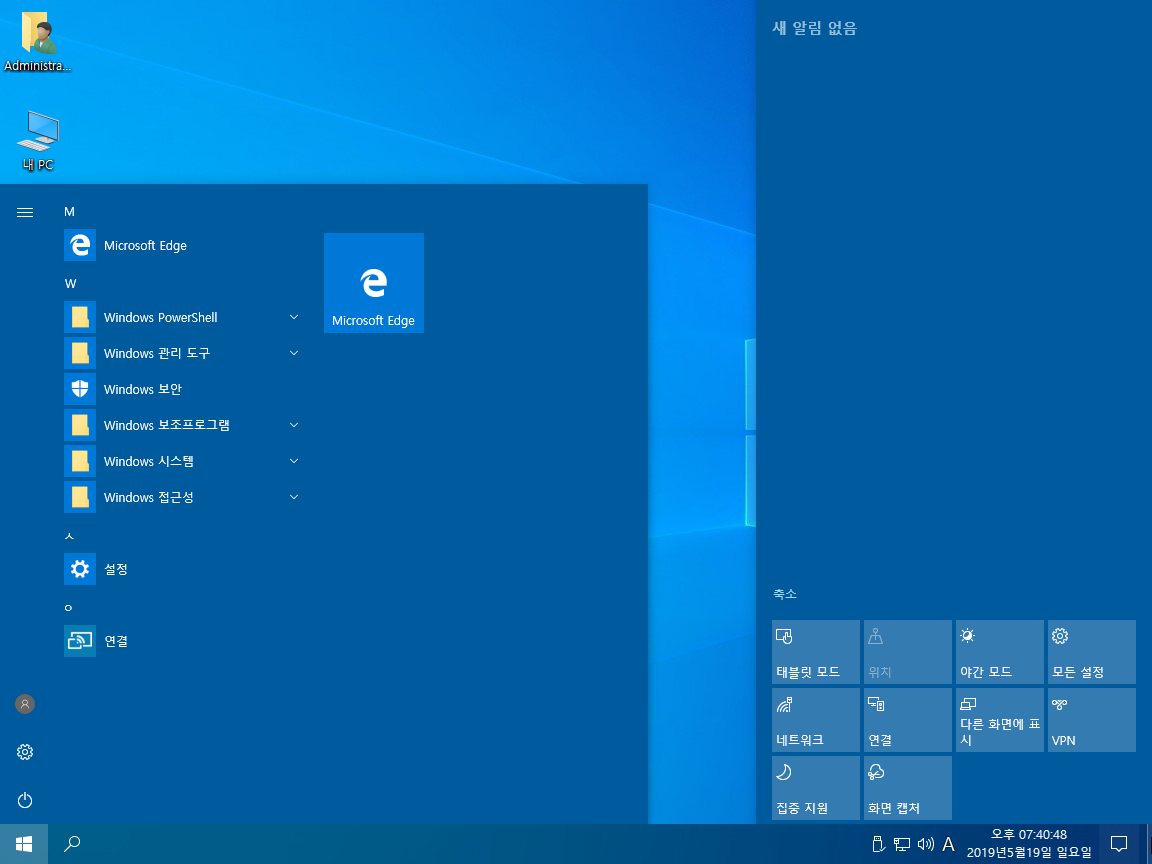Toggle the VPN quick action tile

click(1091, 720)
